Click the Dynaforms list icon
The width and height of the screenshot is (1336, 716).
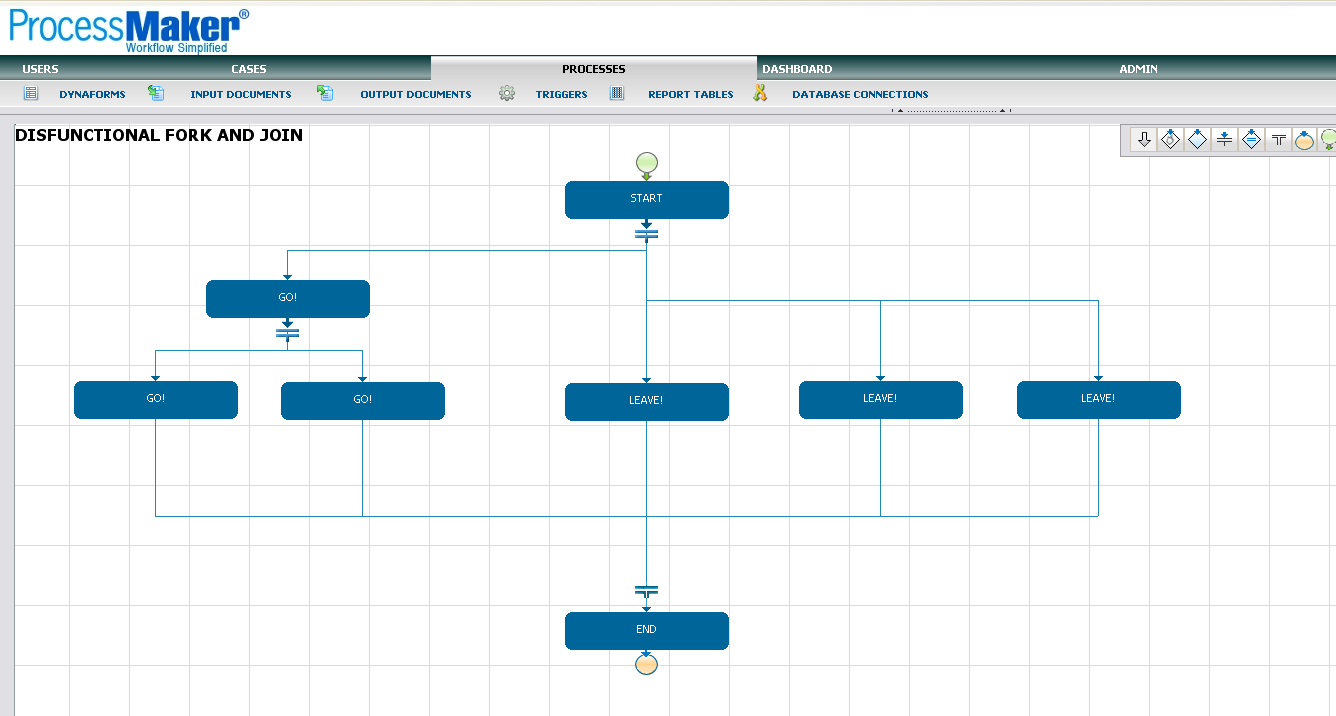[30, 93]
